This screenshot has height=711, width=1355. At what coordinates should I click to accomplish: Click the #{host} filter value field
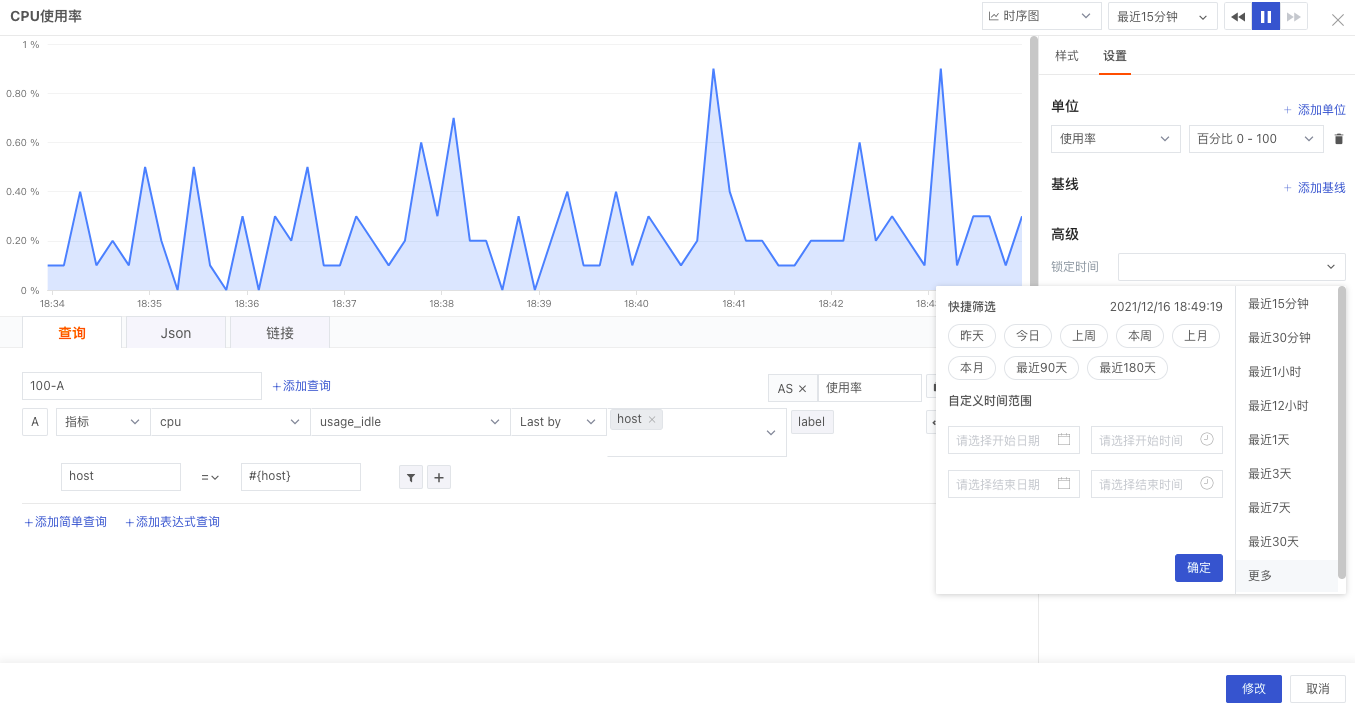tap(301, 477)
